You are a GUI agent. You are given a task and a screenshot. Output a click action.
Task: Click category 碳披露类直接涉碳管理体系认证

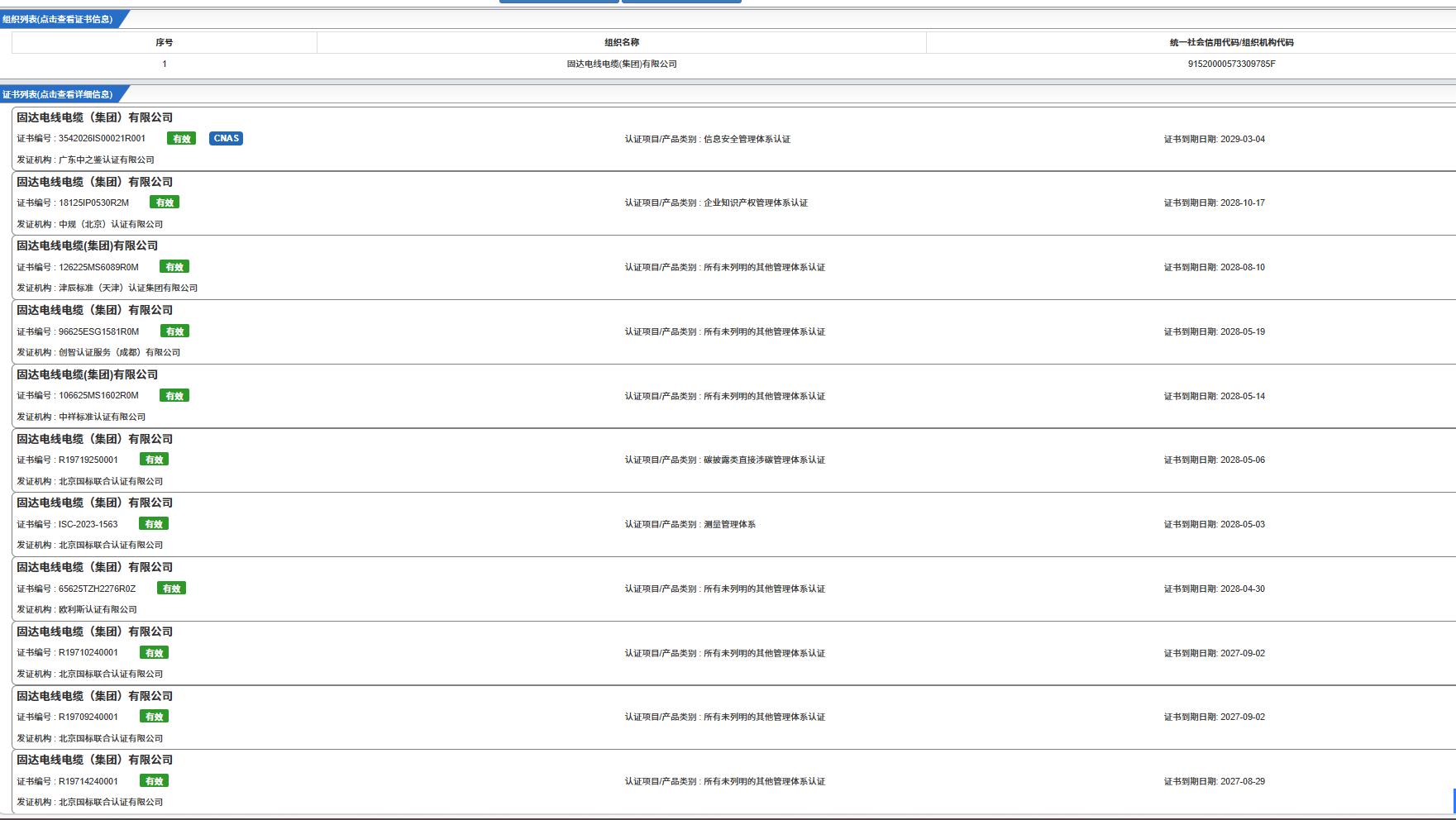[x=764, y=460]
